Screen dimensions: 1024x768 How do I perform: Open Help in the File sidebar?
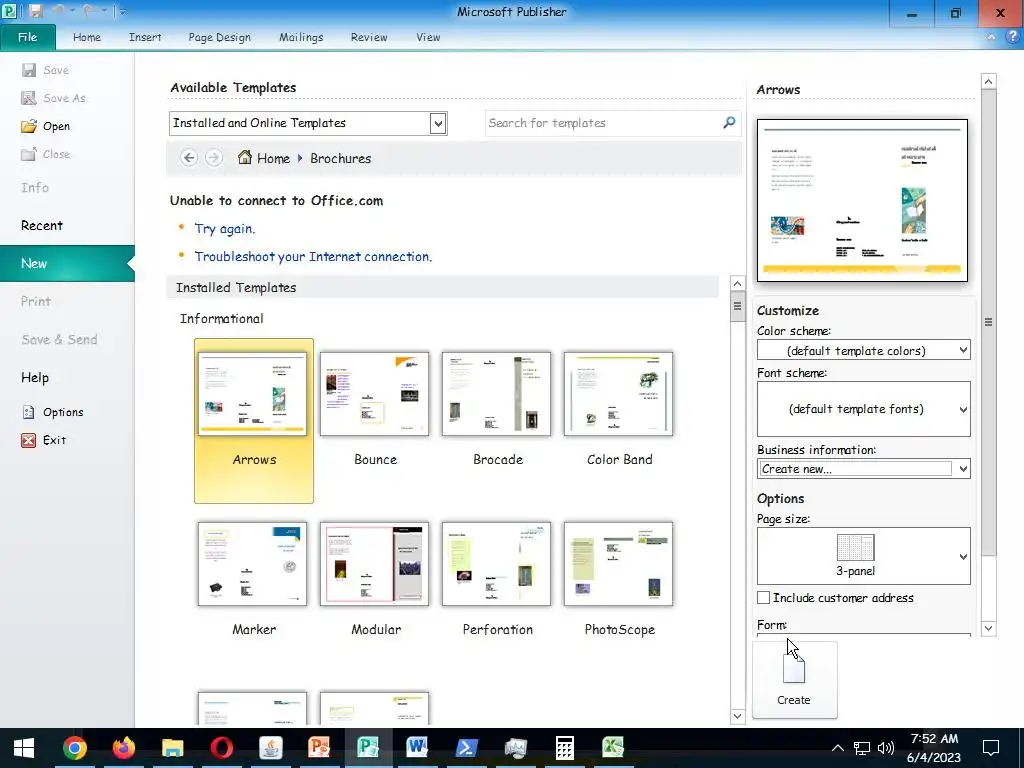pyautogui.click(x=35, y=377)
